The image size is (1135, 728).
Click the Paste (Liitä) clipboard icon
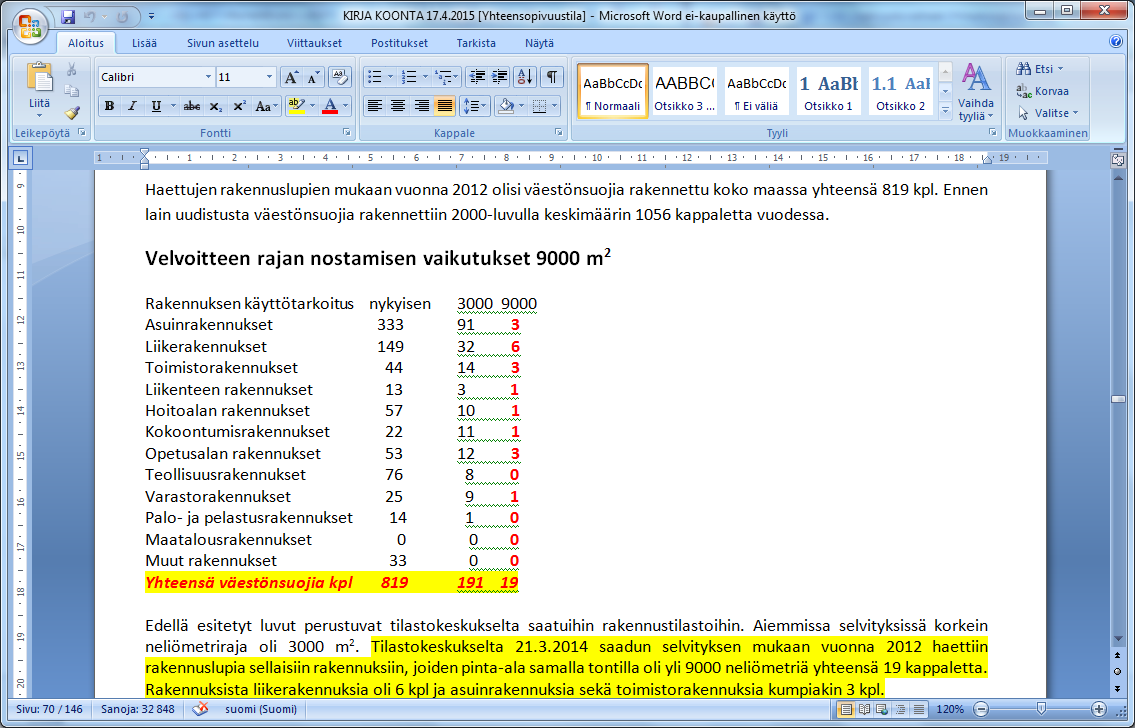(x=39, y=78)
